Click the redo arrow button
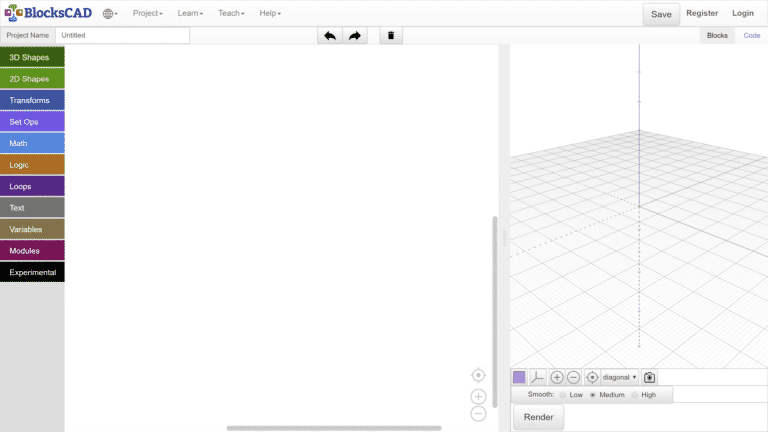This screenshot has width=768, height=432. tap(355, 36)
